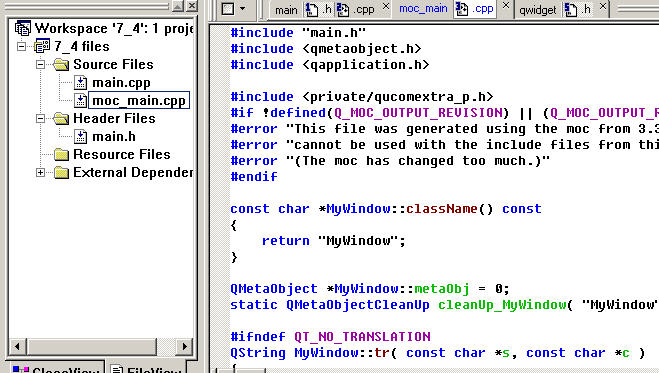659x373 pixels.
Task: Click the cleanUp_MyWindow identifier
Action: pyautogui.click(x=502, y=305)
